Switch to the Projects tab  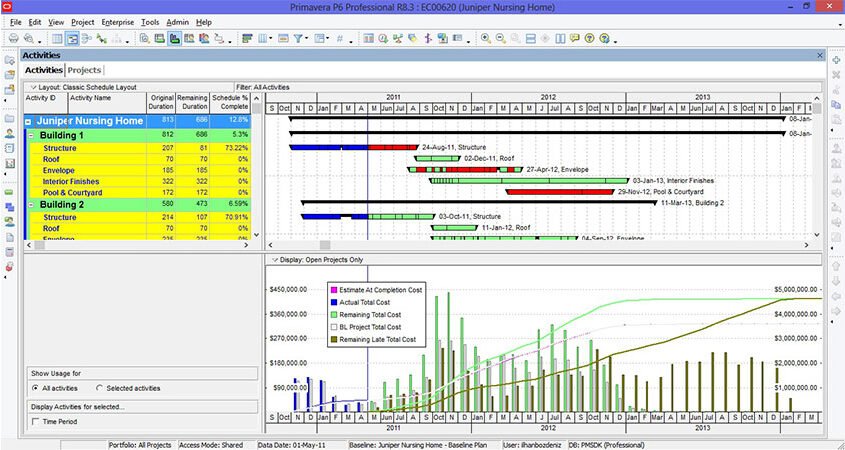pyautogui.click(x=85, y=70)
